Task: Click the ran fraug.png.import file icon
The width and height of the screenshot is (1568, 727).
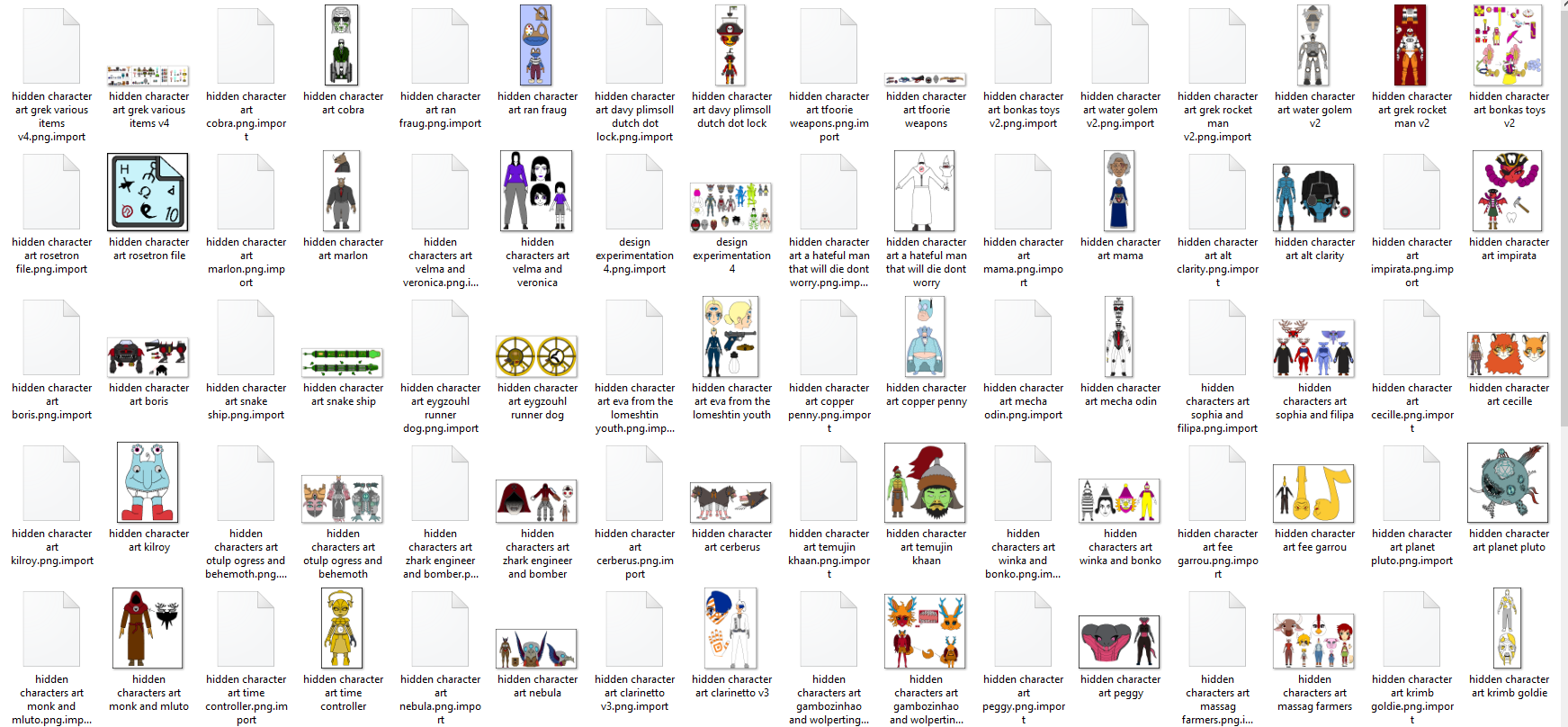Action: tap(440, 46)
